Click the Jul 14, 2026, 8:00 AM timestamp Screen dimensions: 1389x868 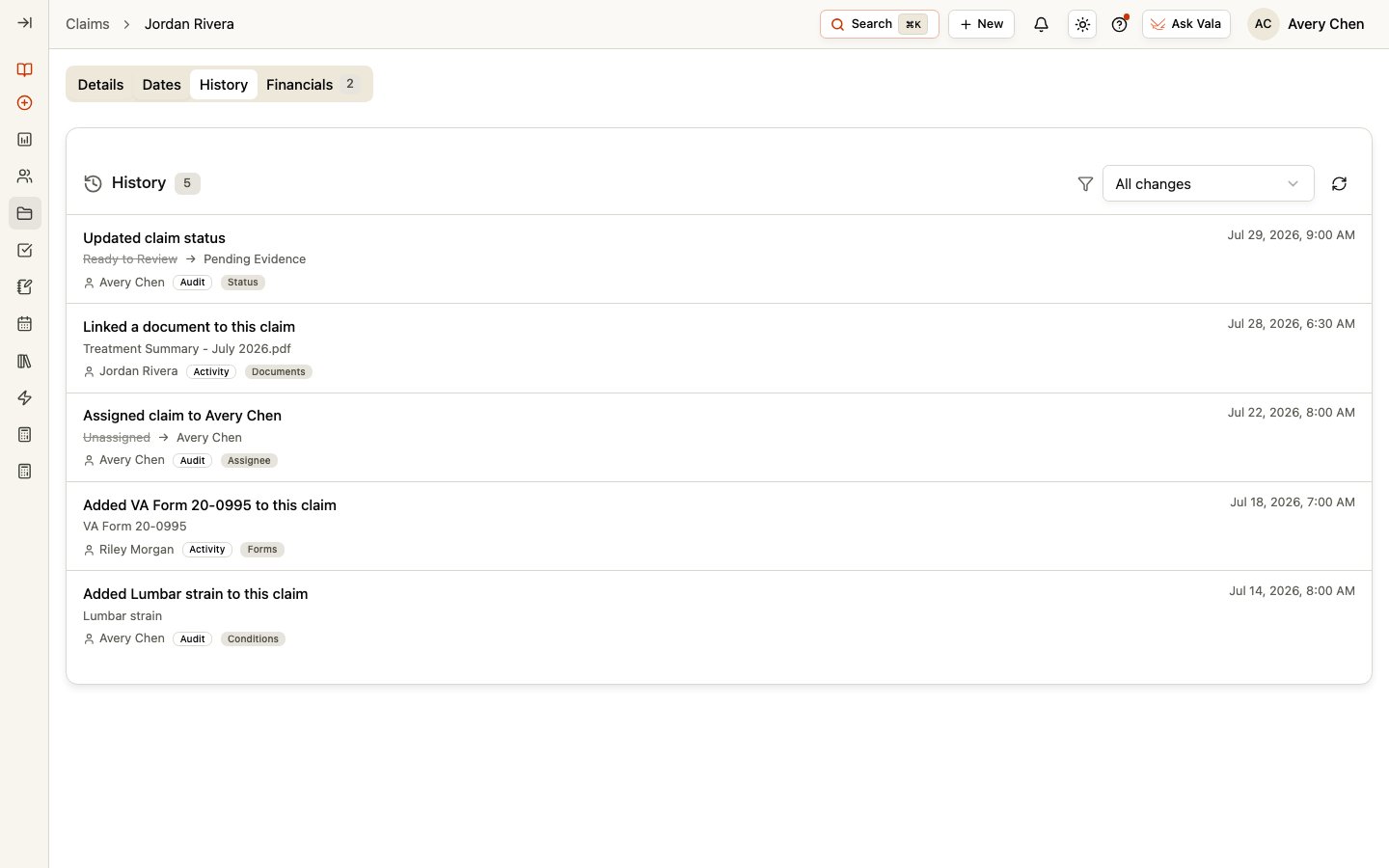pyautogui.click(x=1292, y=590)
